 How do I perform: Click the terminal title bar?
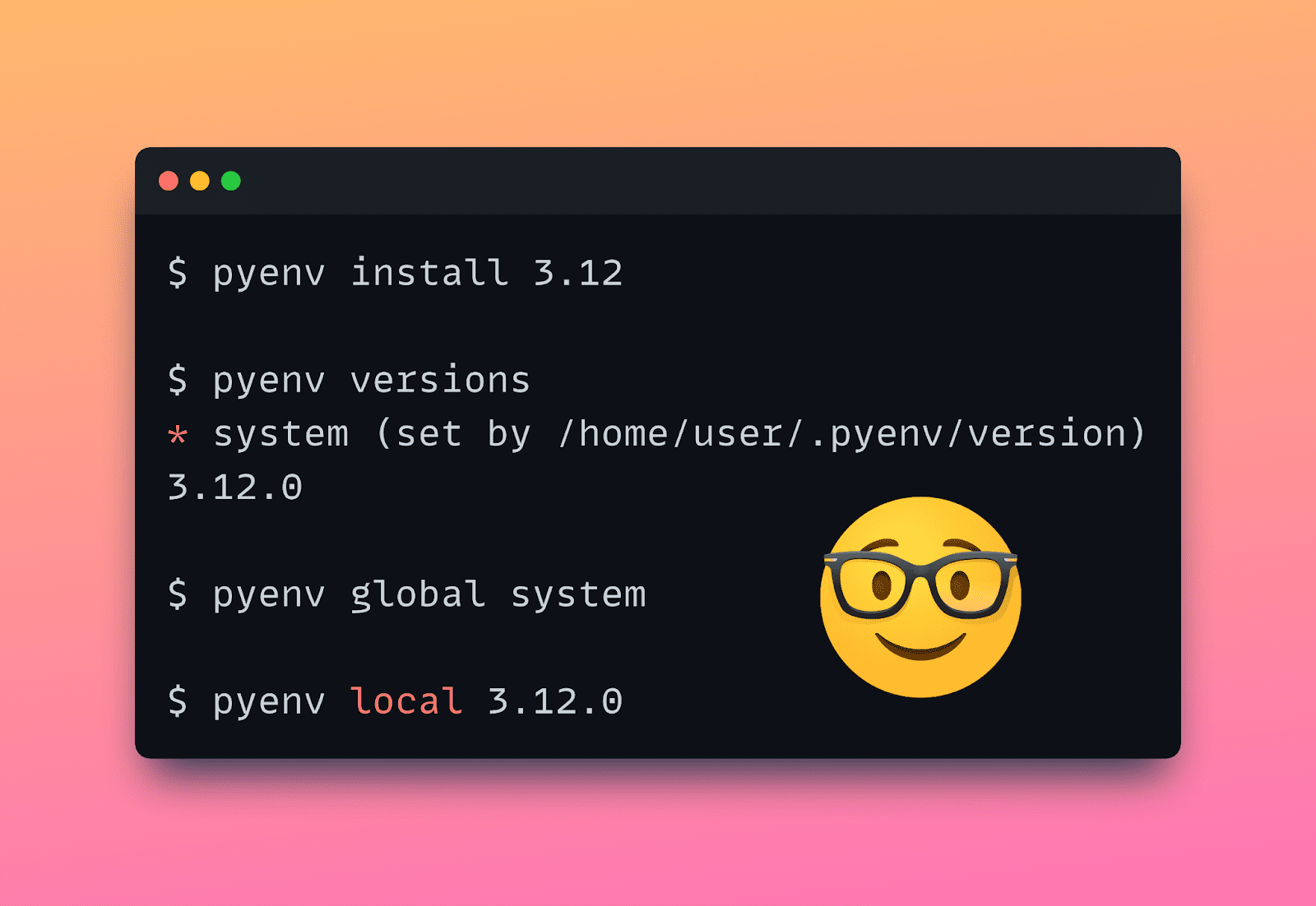point(658,179)
